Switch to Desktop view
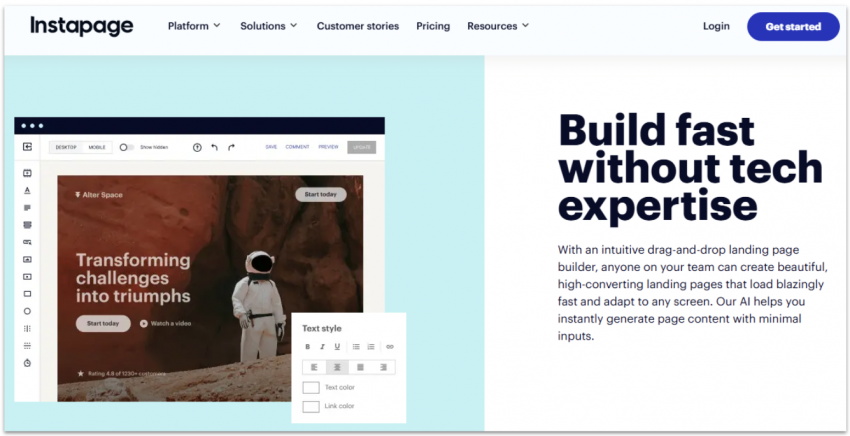This screenshot has width=850, height=436. coord(66,148)
